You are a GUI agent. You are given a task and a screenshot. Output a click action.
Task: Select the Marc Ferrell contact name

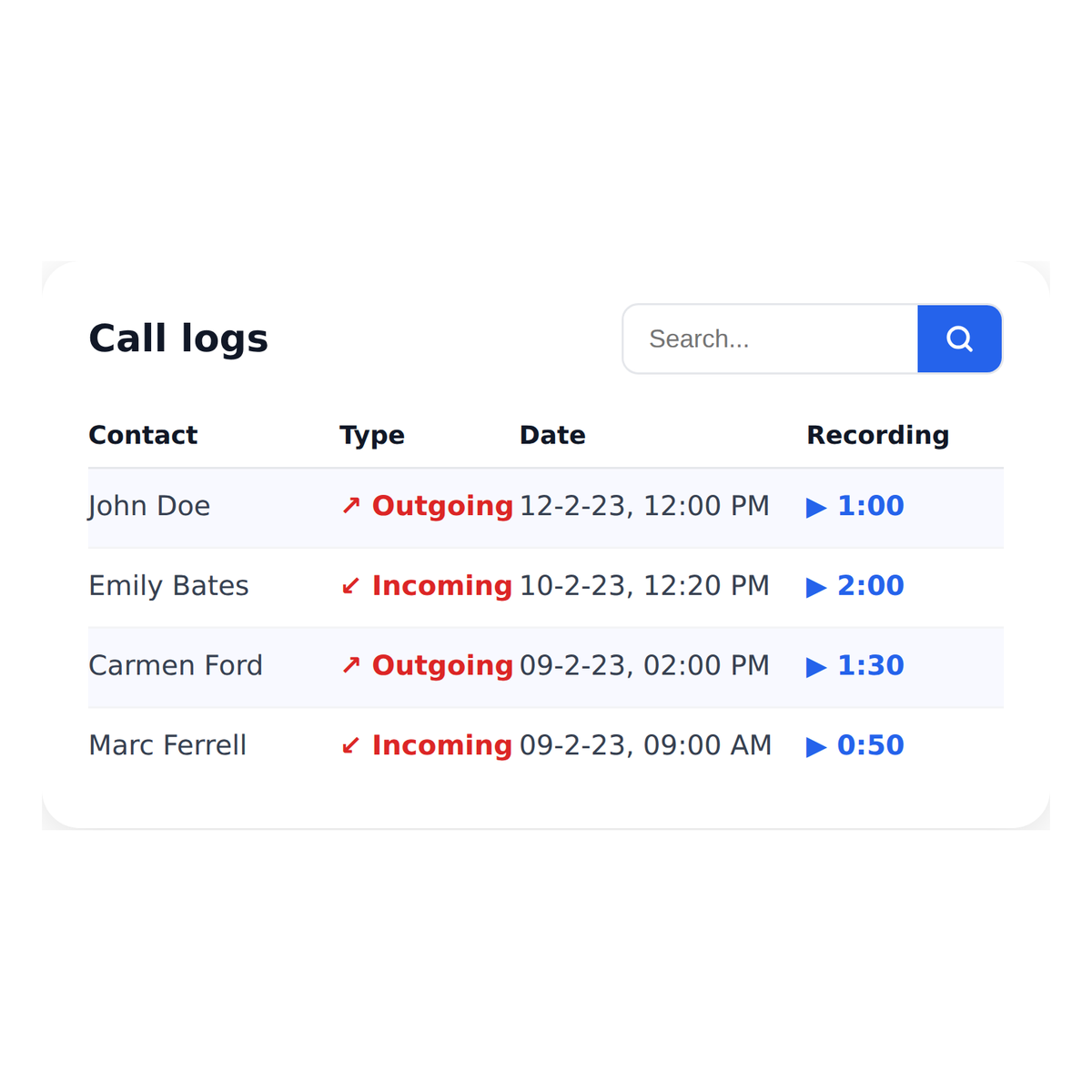pyautogui.click(x=167, y=745)
